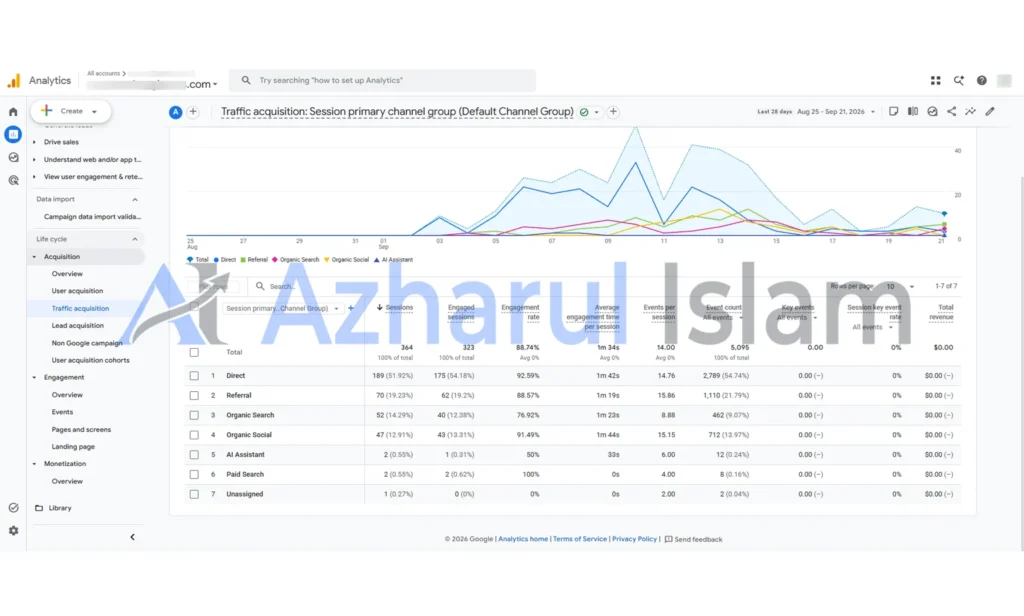The image size is (1024, 616).
Task: Tick the checkbox for the Direct row
Action: point(194,376)
